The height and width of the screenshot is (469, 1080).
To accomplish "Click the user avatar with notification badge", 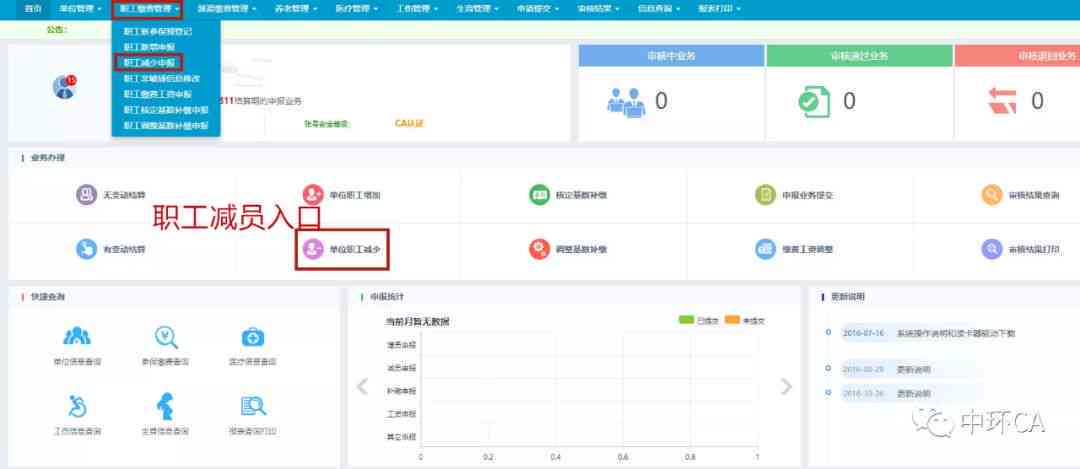I will (64, 87).
